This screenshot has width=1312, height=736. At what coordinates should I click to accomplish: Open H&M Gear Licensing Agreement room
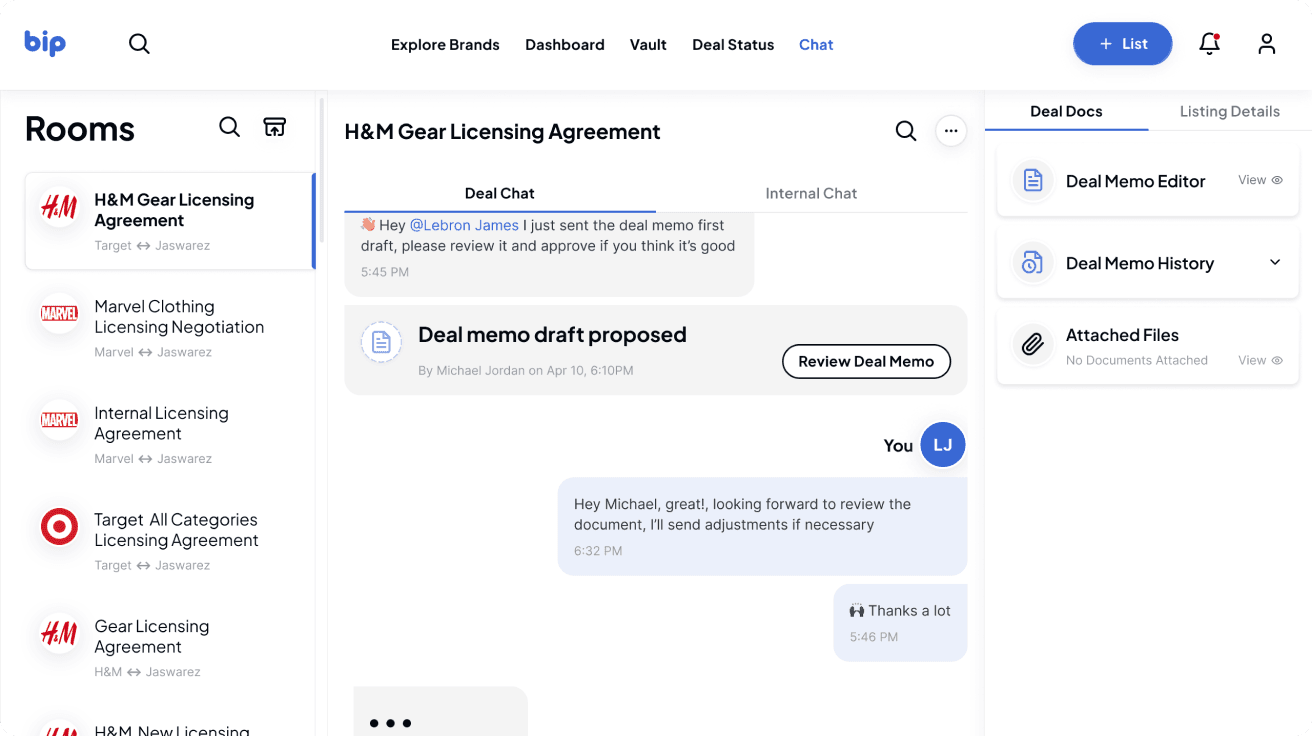(x=170, y=221)
